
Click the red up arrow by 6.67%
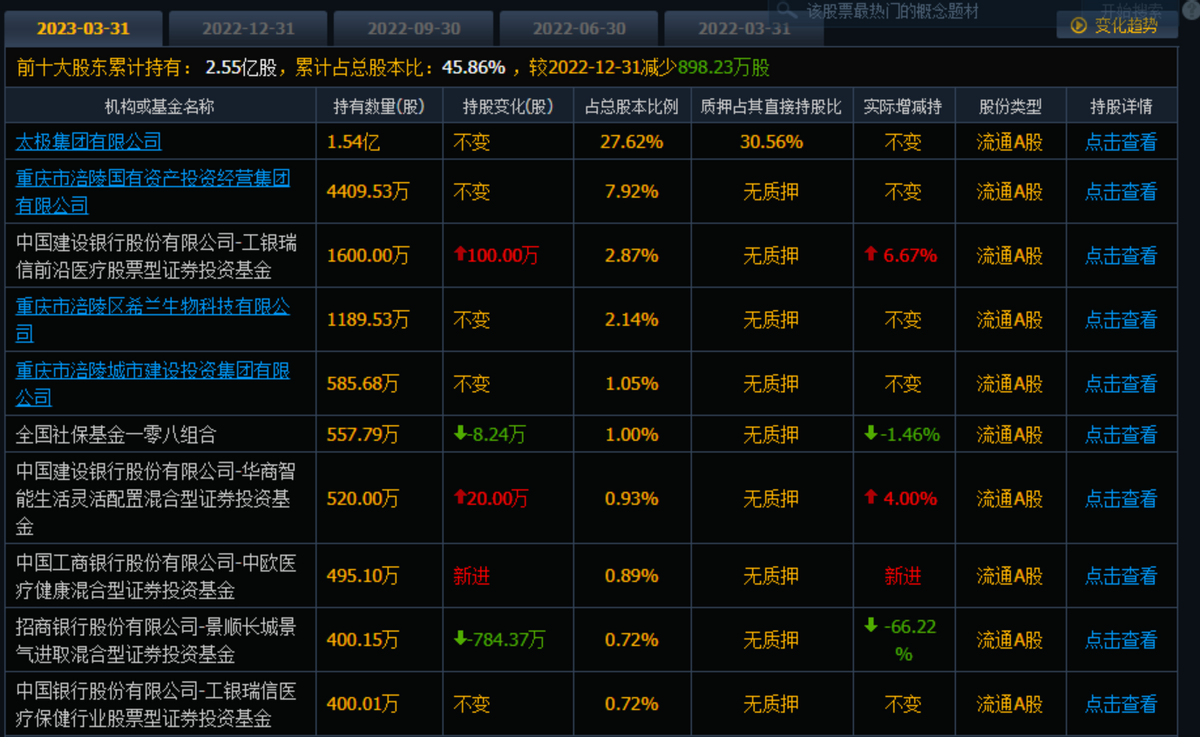[x=871, y=255]
